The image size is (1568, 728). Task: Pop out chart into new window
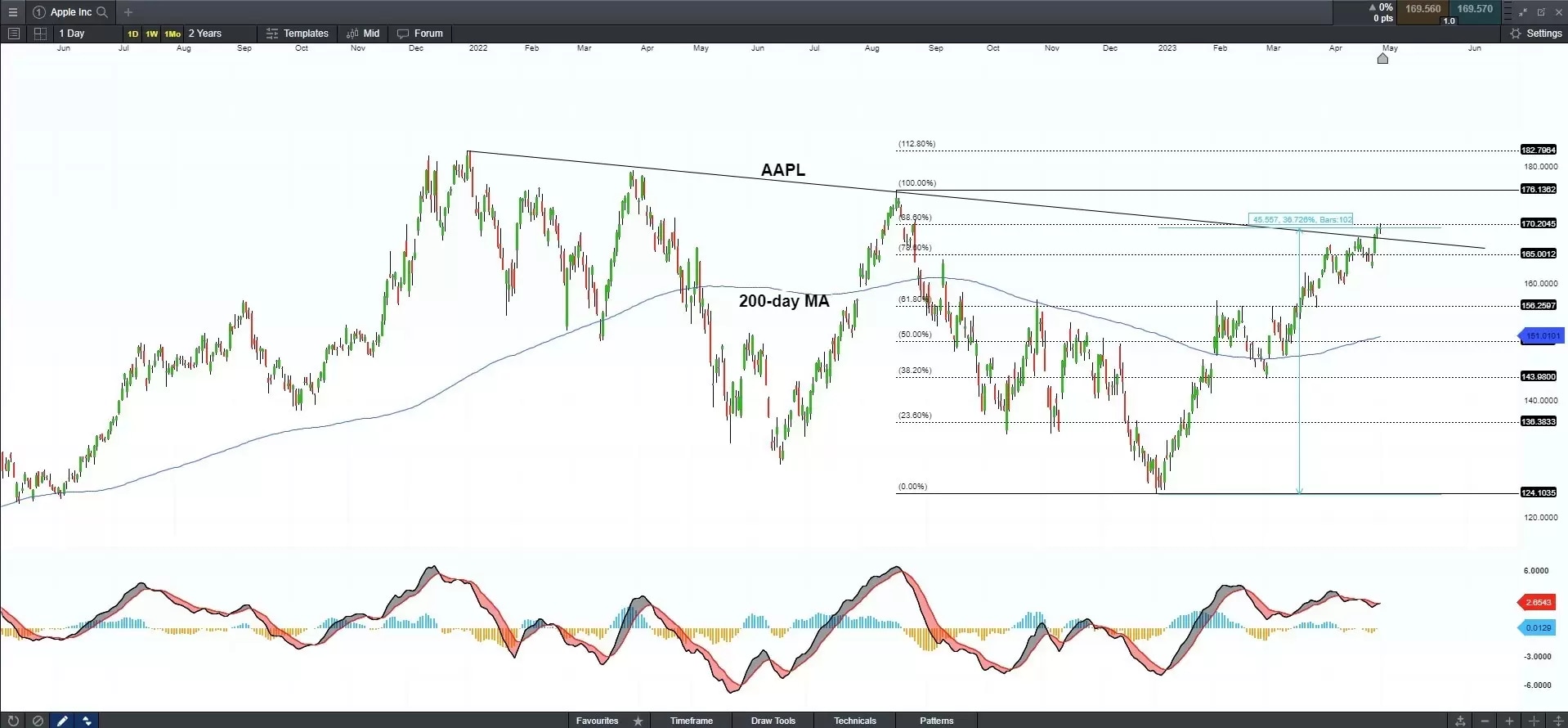point(1541,12)
